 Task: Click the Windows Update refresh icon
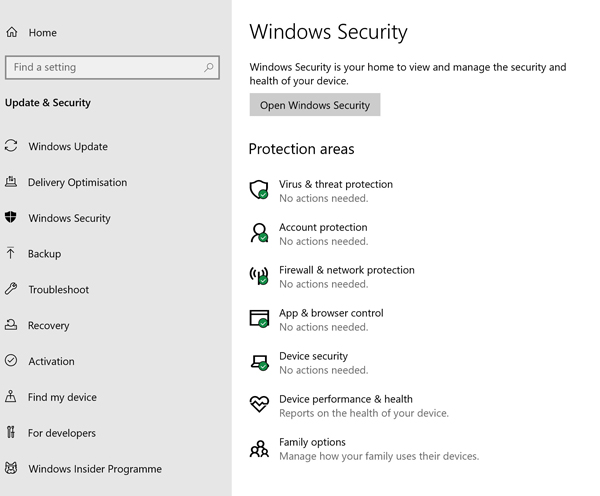pyautogui.click(x=11, y=146)
